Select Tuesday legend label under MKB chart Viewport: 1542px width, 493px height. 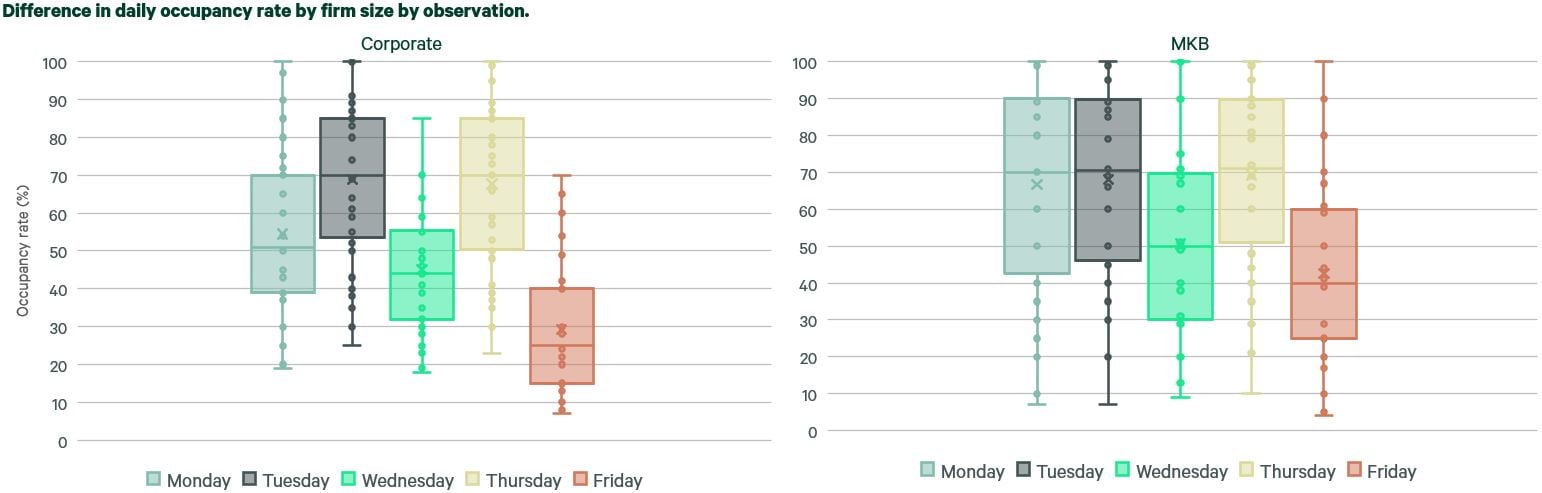tap(1069, 471)
